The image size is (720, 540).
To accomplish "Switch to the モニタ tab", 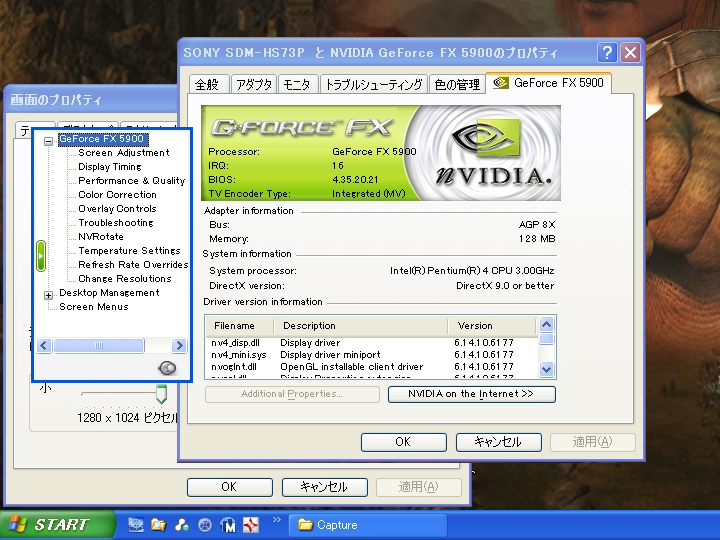I will point(298,84).
